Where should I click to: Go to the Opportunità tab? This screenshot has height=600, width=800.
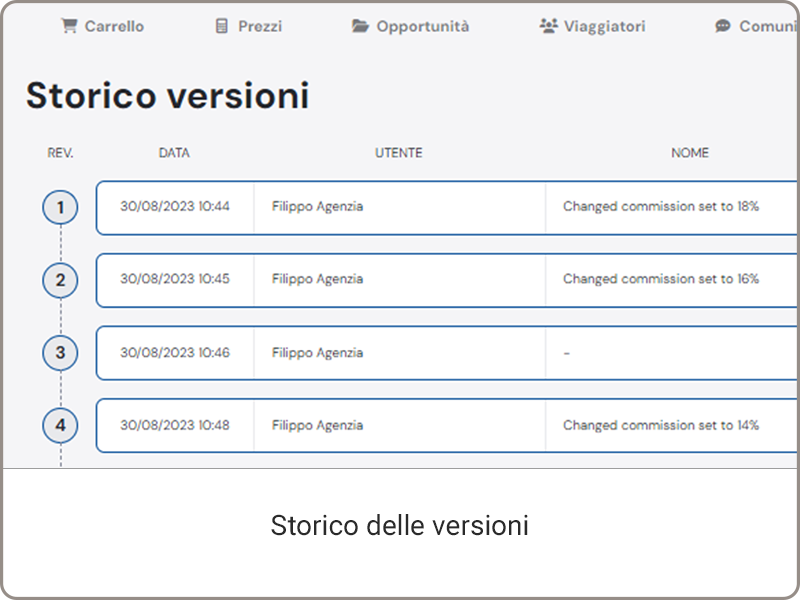click(411, 26)
